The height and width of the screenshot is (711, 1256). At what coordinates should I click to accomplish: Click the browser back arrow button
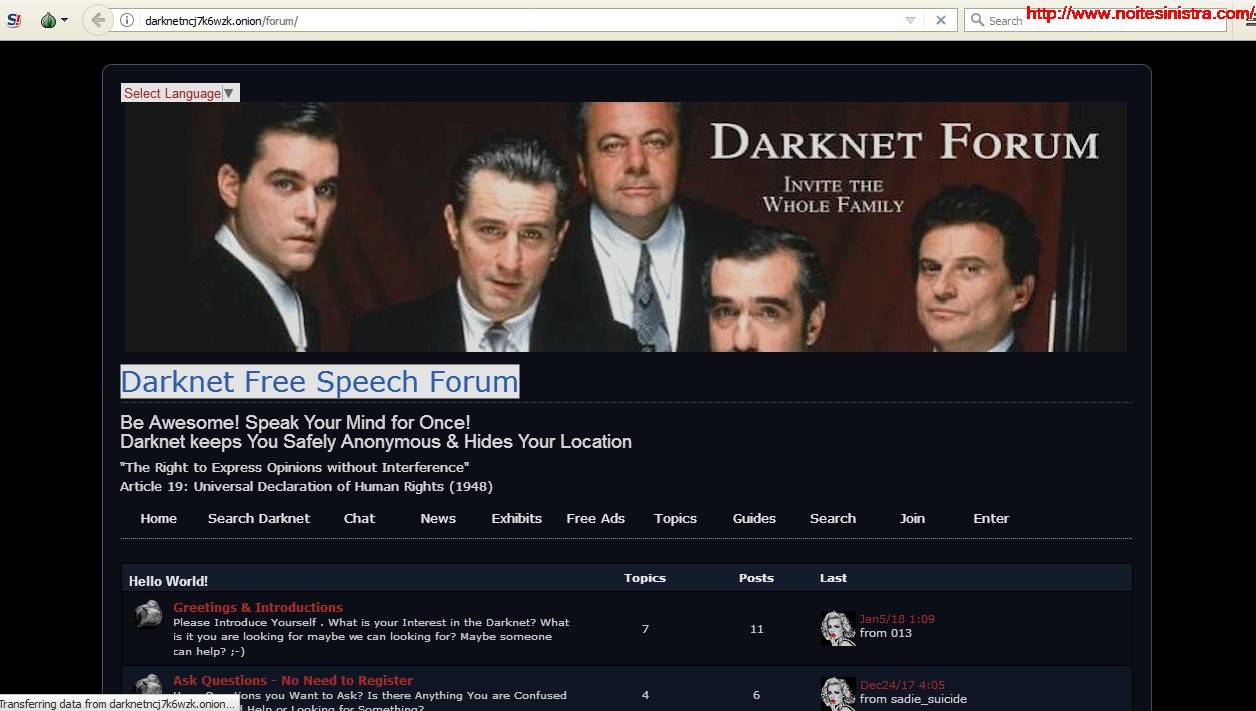point(98,20)
